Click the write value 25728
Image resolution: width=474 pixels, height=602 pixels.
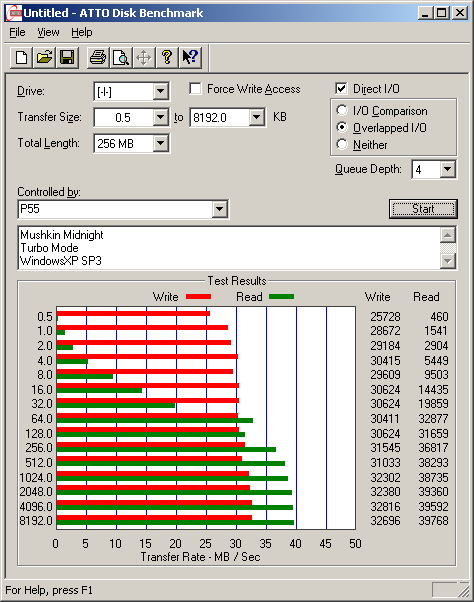click(385, 317)
